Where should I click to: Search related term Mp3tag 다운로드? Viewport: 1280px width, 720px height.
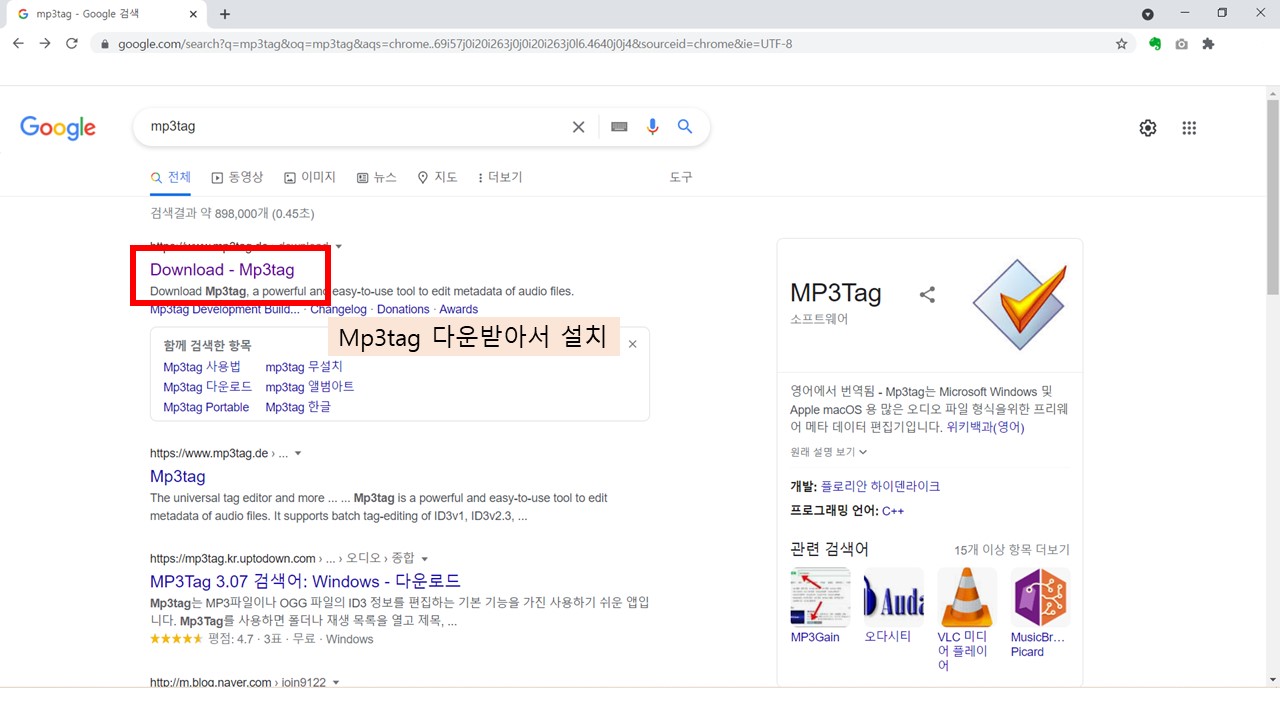(x=208, y=387)
